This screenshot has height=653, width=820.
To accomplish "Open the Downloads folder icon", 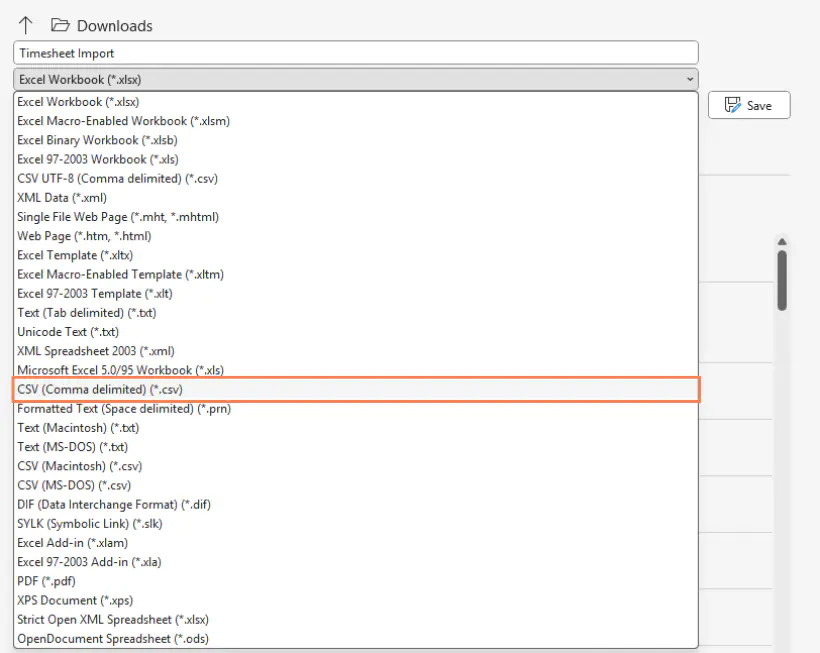I will tap(61, 25).
